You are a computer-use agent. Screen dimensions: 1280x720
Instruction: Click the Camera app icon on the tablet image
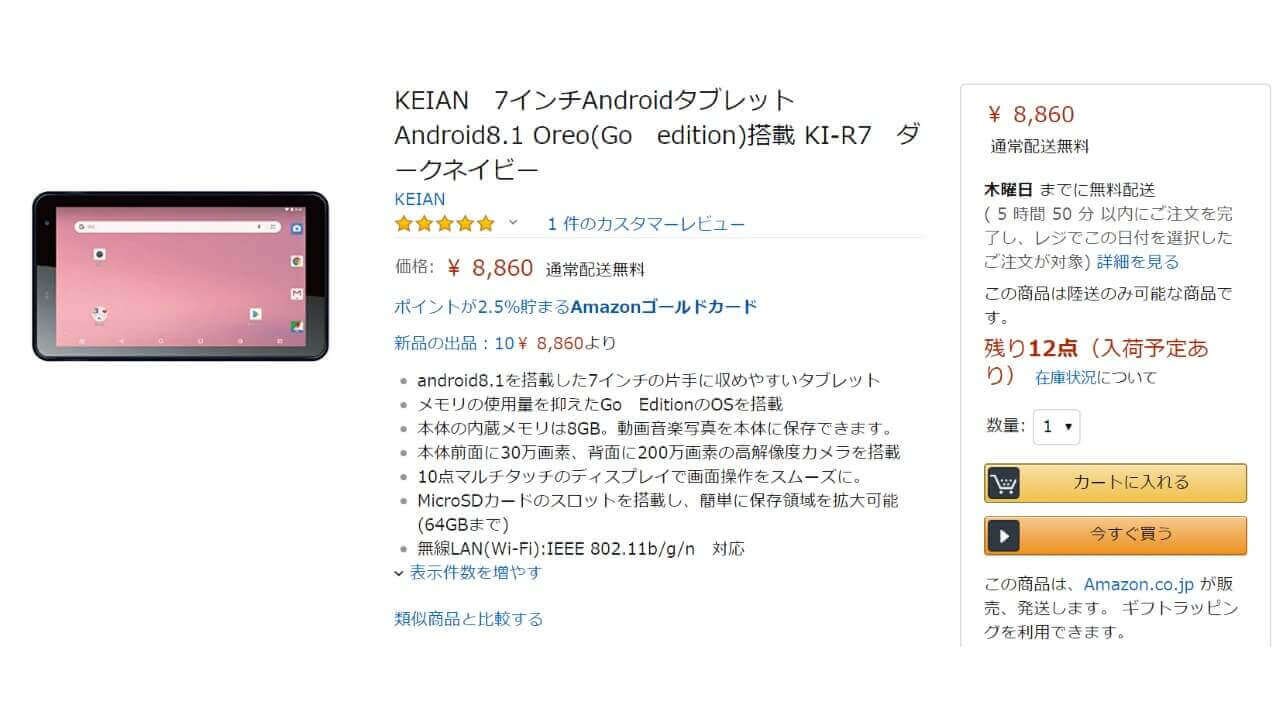coord(297,229)
